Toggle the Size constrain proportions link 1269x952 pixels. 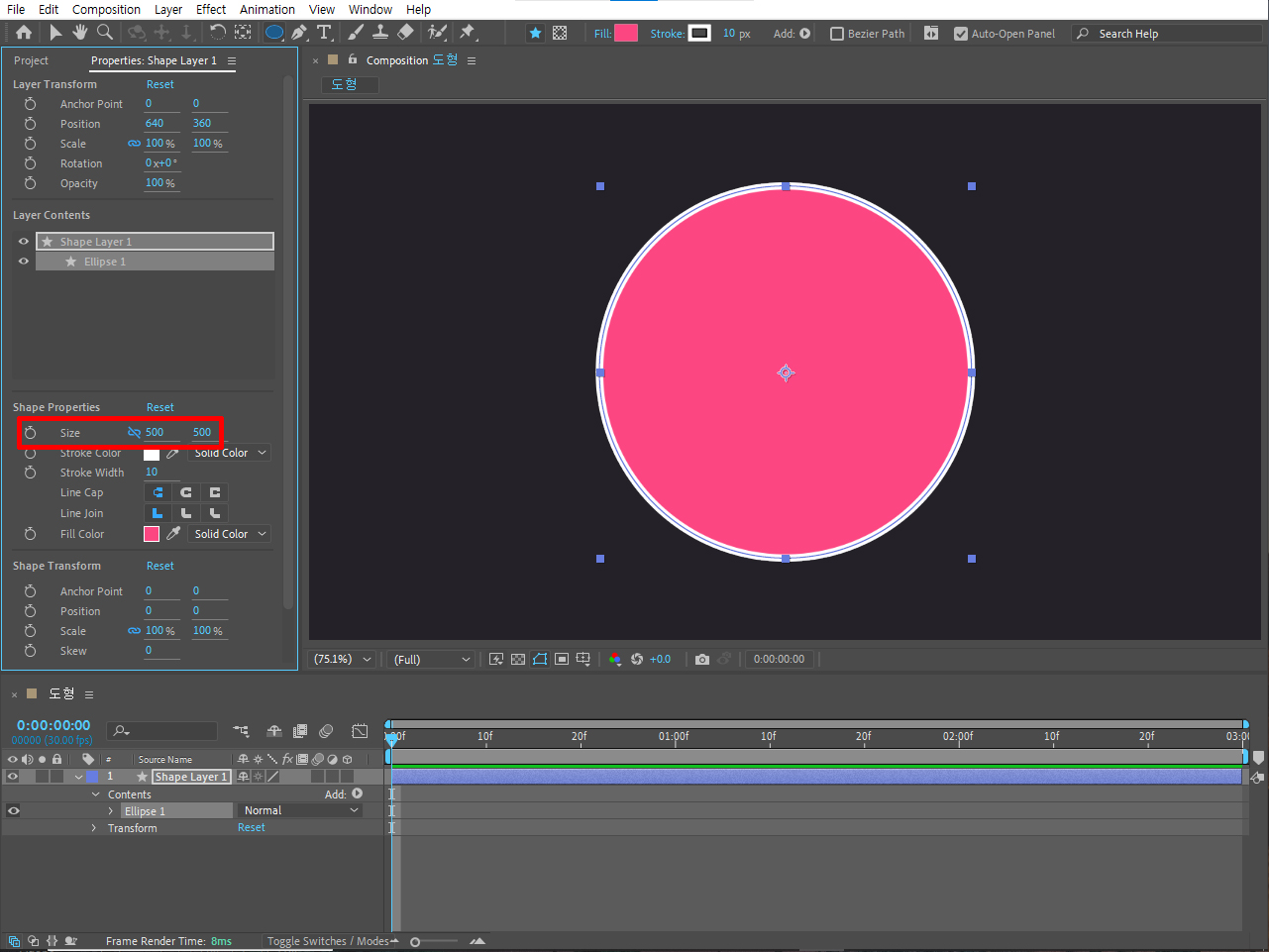(x=135, y=432)
